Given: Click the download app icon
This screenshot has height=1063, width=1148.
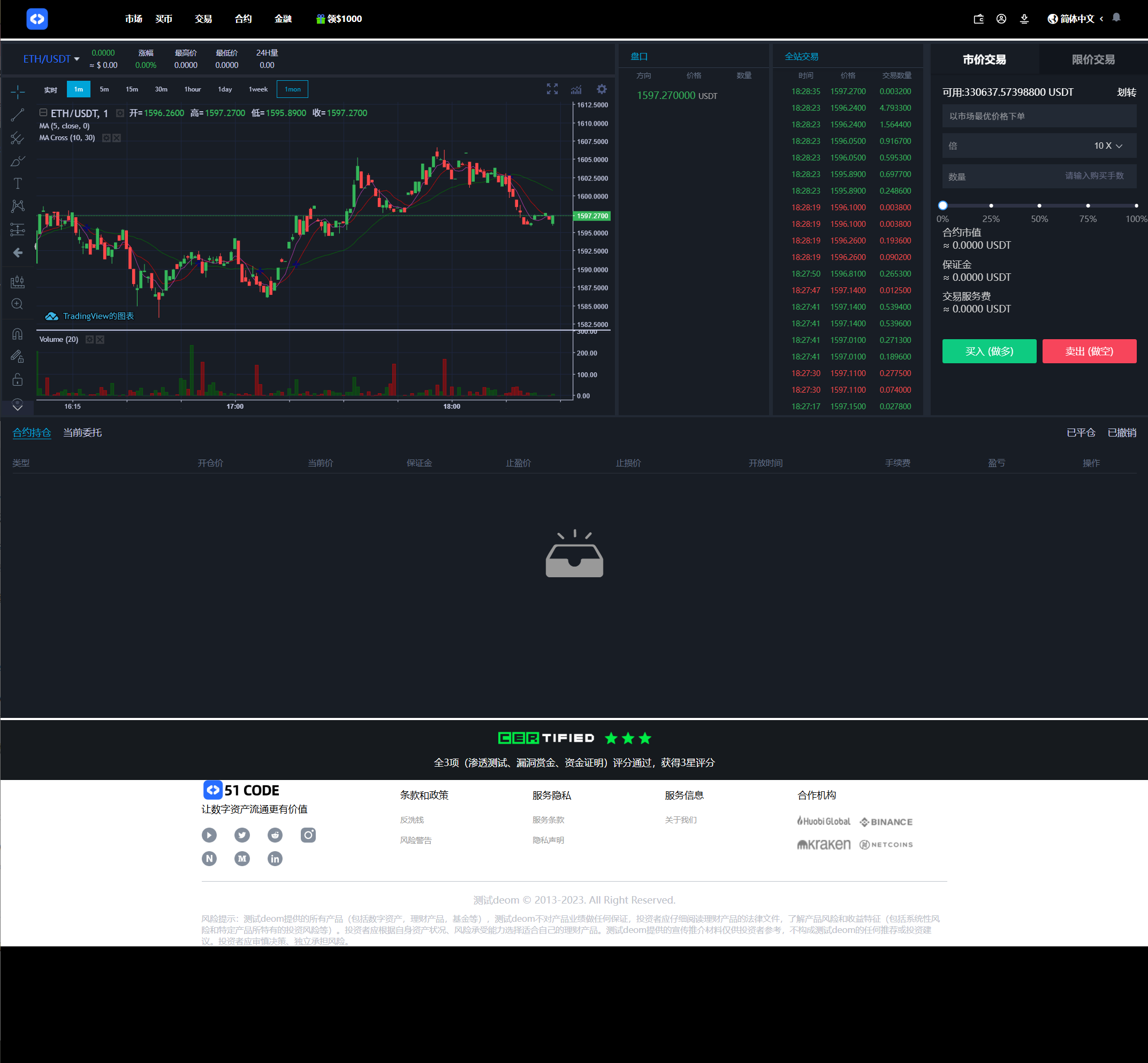Looking at the screenshot, I should coord(1024,18).
